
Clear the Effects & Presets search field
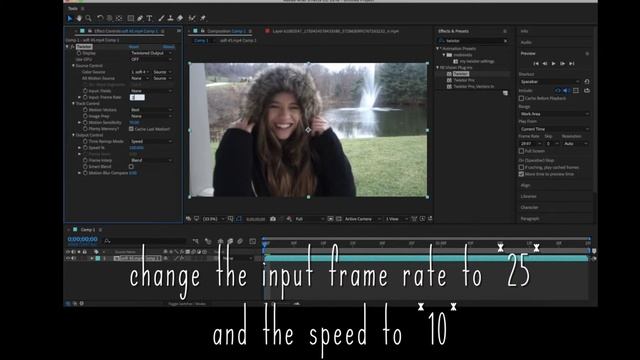505,41
